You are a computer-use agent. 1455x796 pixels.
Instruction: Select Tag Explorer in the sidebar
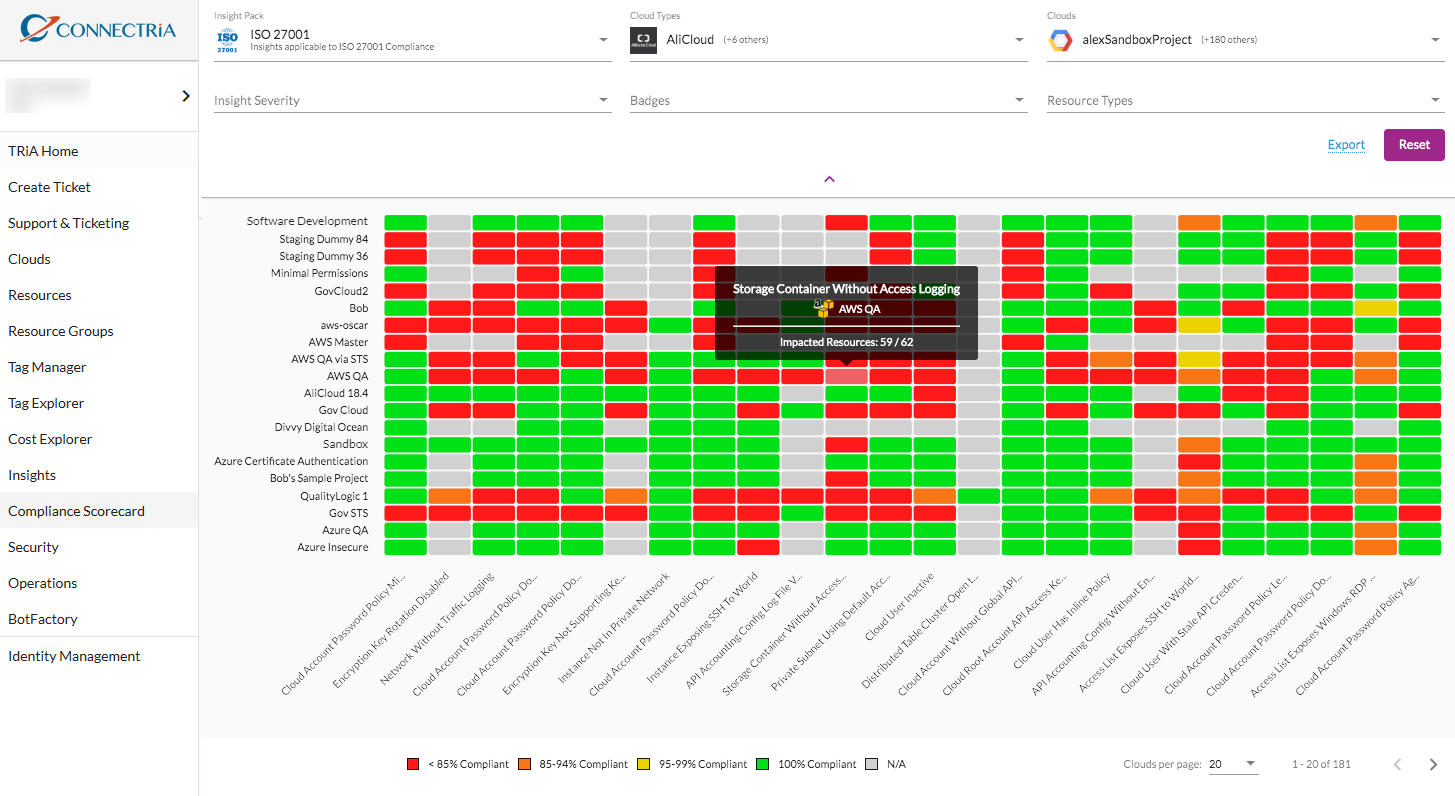click(99, 403)
